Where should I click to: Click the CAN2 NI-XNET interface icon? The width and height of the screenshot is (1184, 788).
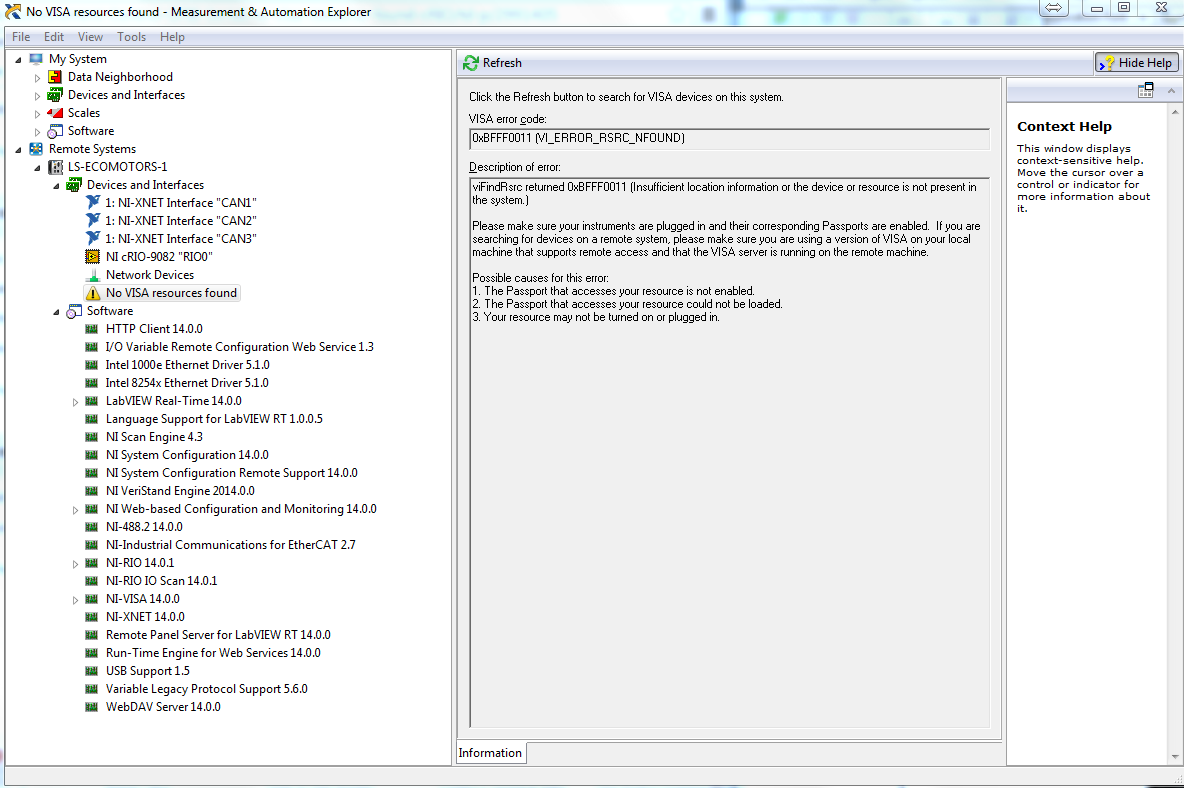pos(93,220)
